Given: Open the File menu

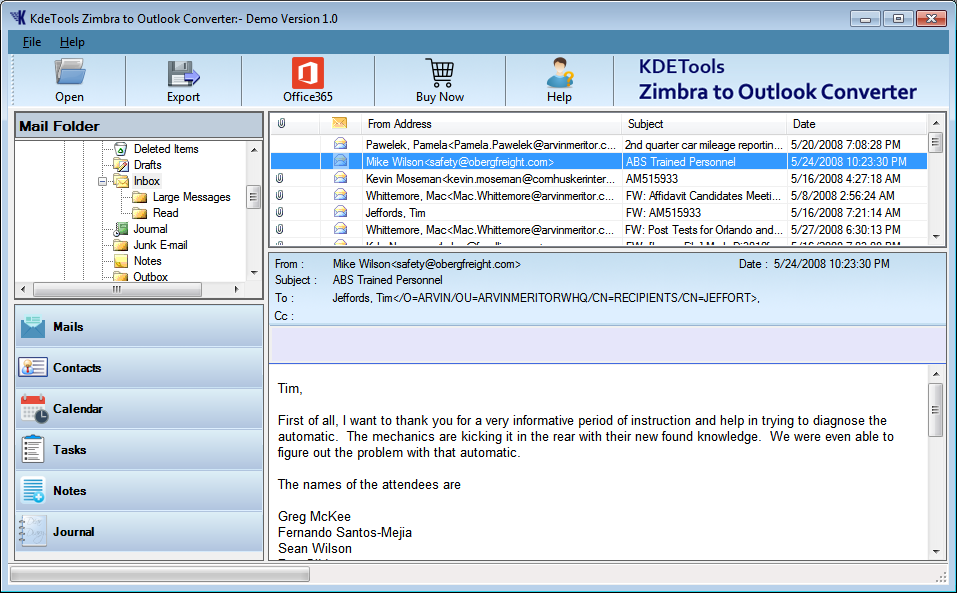Looking at the screenshot, I should (32, 42).
